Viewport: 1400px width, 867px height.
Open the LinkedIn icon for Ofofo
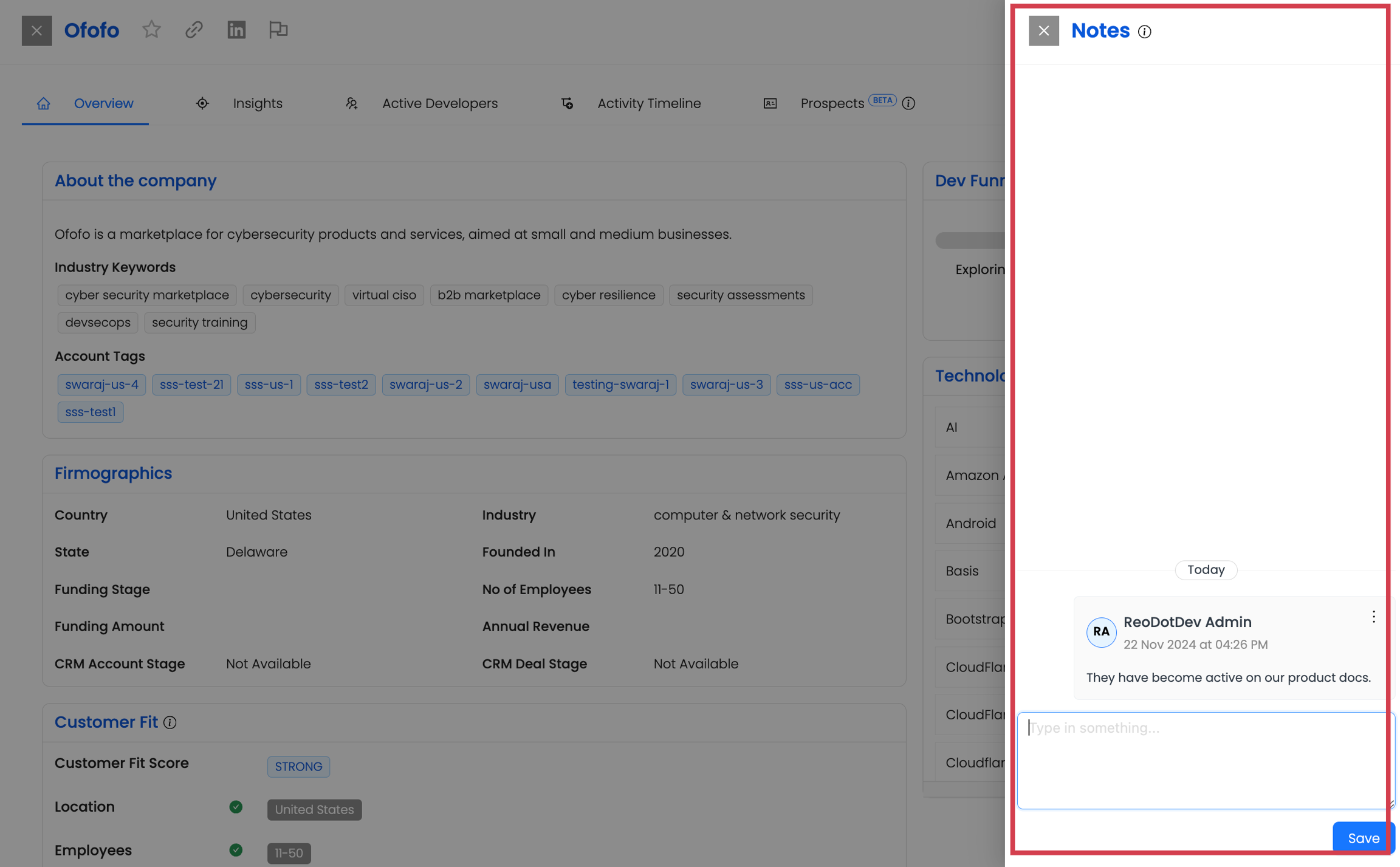[x=236, y=30]
